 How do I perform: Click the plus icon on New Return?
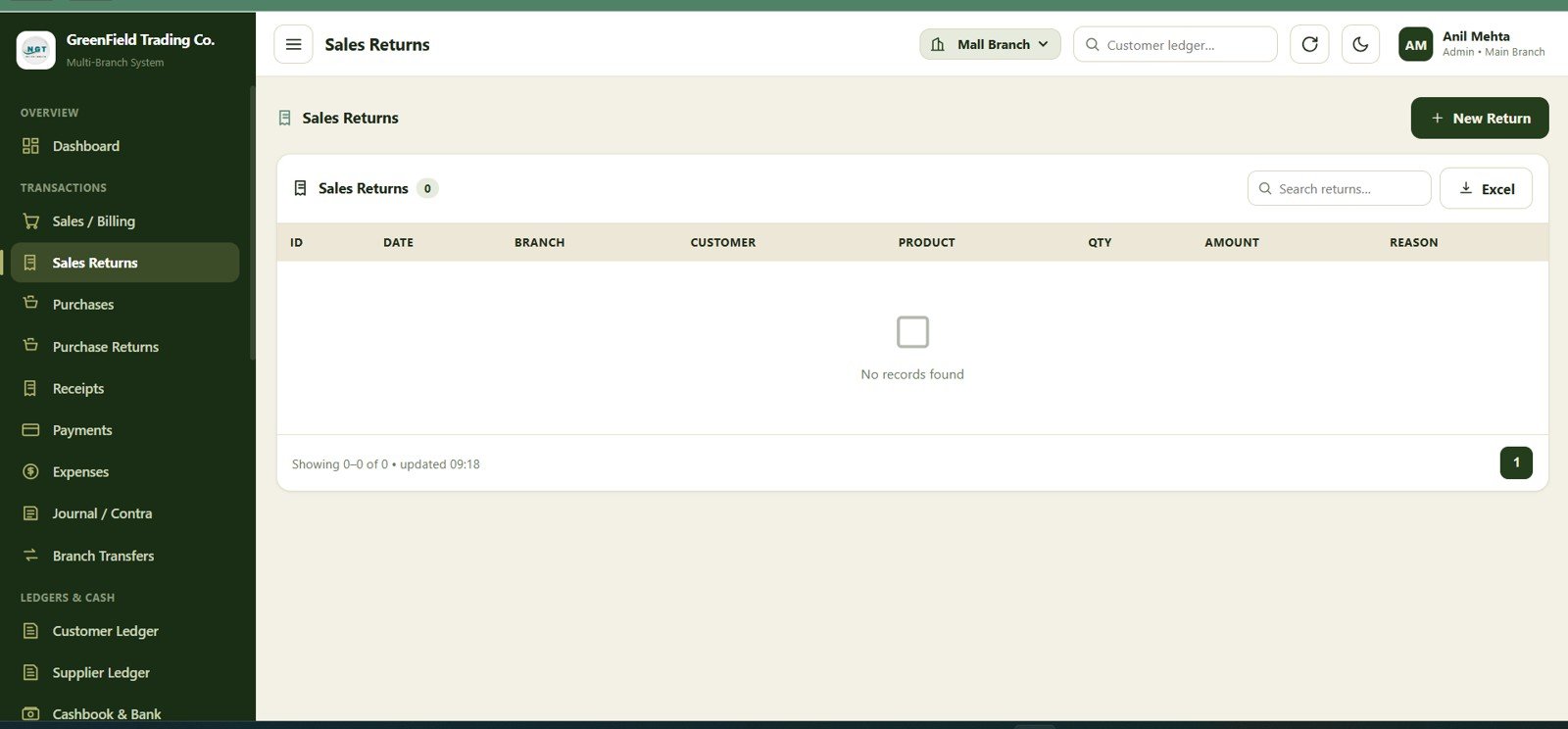coord(1437,118)
